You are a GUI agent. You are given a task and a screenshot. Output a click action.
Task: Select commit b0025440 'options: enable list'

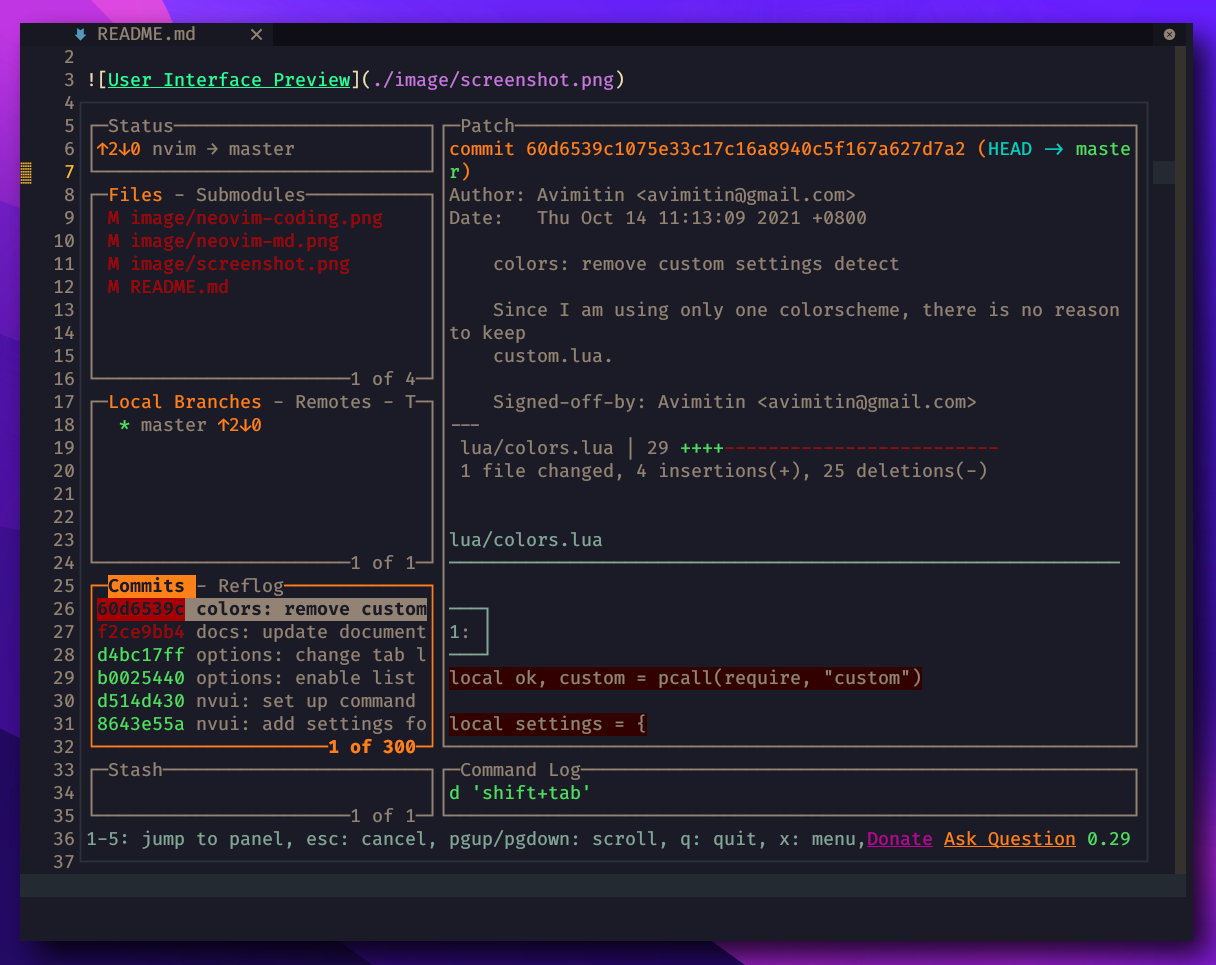click(262, 678)
